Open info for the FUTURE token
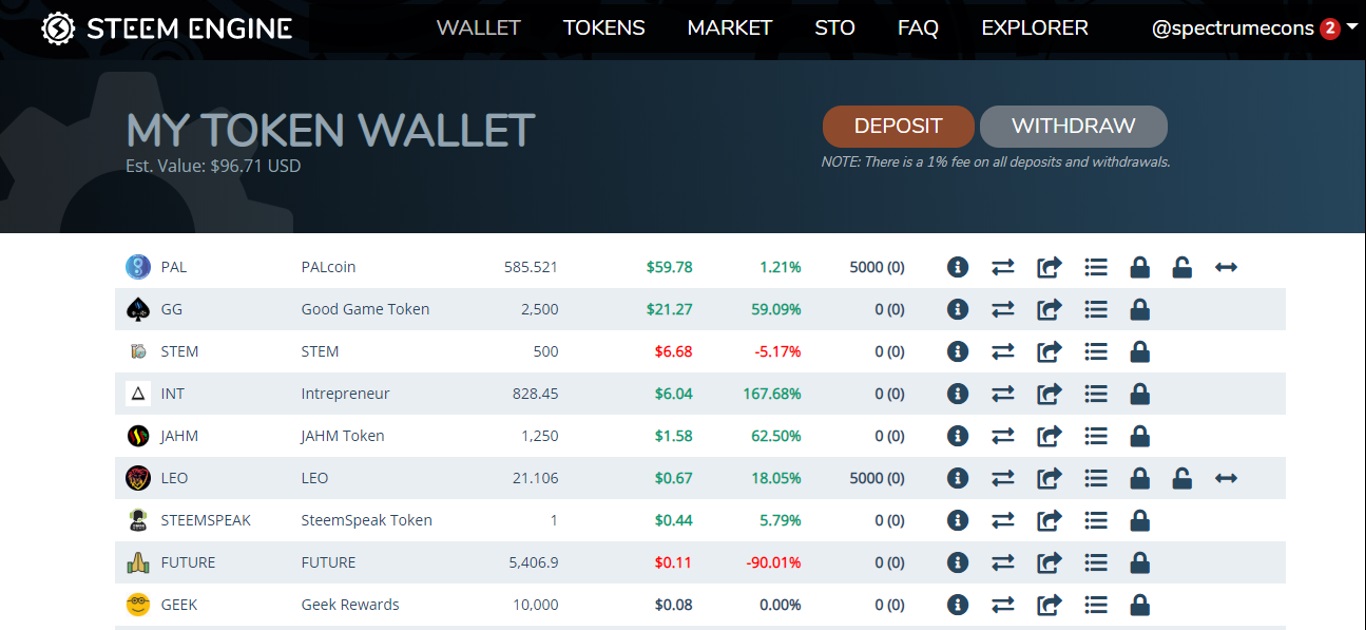The height and width of the screenshot is (630, 1366). (958, 562)
